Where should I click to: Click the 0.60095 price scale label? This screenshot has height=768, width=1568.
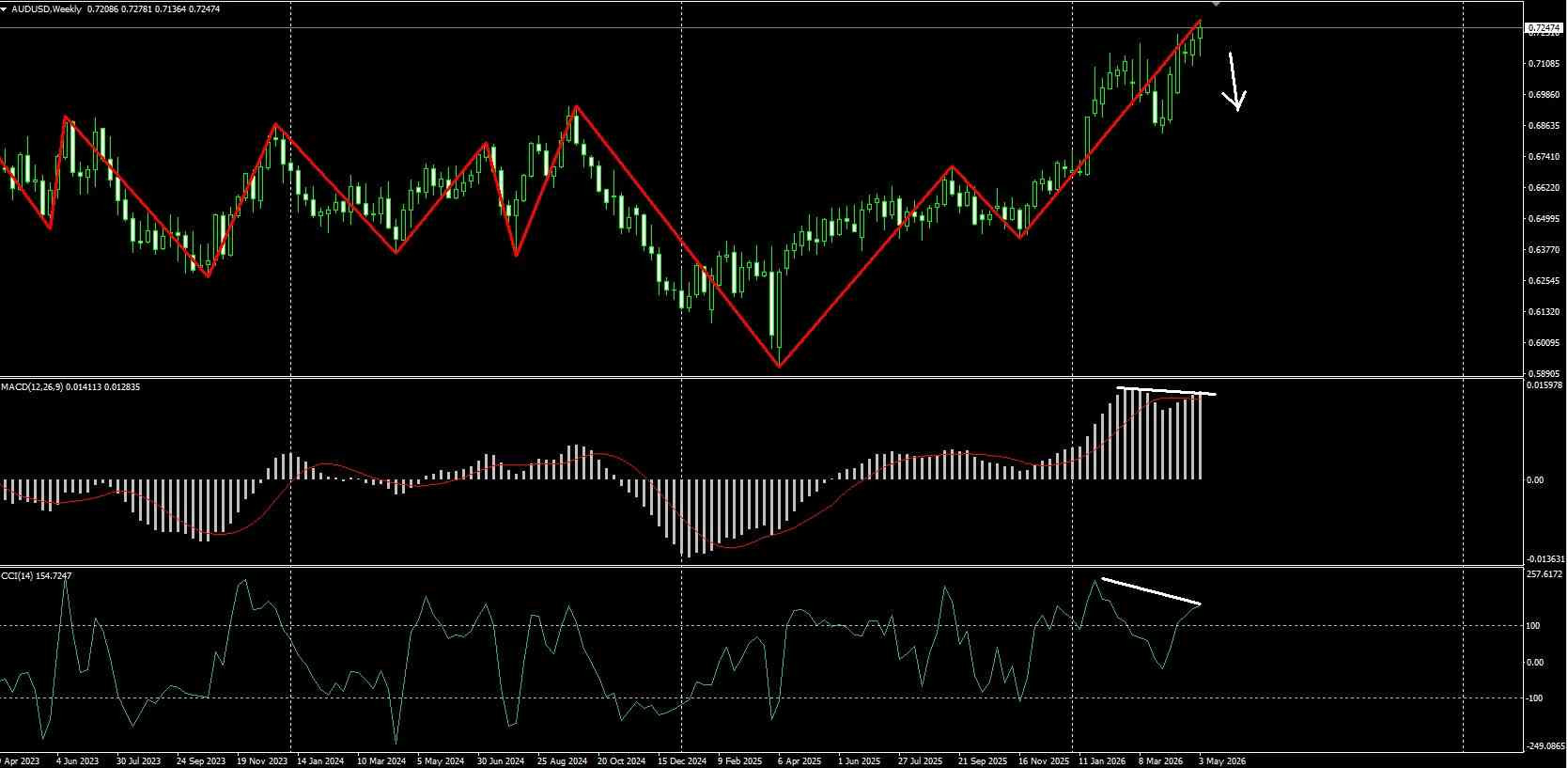[x=1544, y=343]
